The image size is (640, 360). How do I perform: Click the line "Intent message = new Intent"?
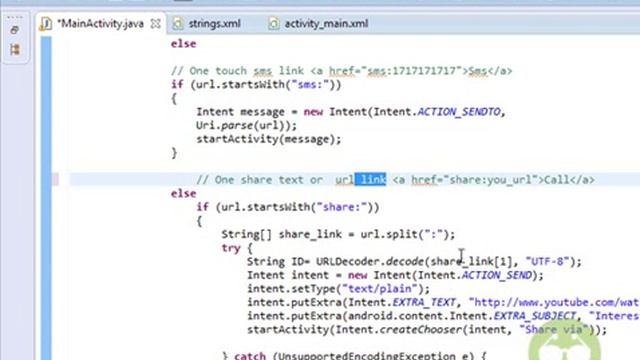pos(351,112)
